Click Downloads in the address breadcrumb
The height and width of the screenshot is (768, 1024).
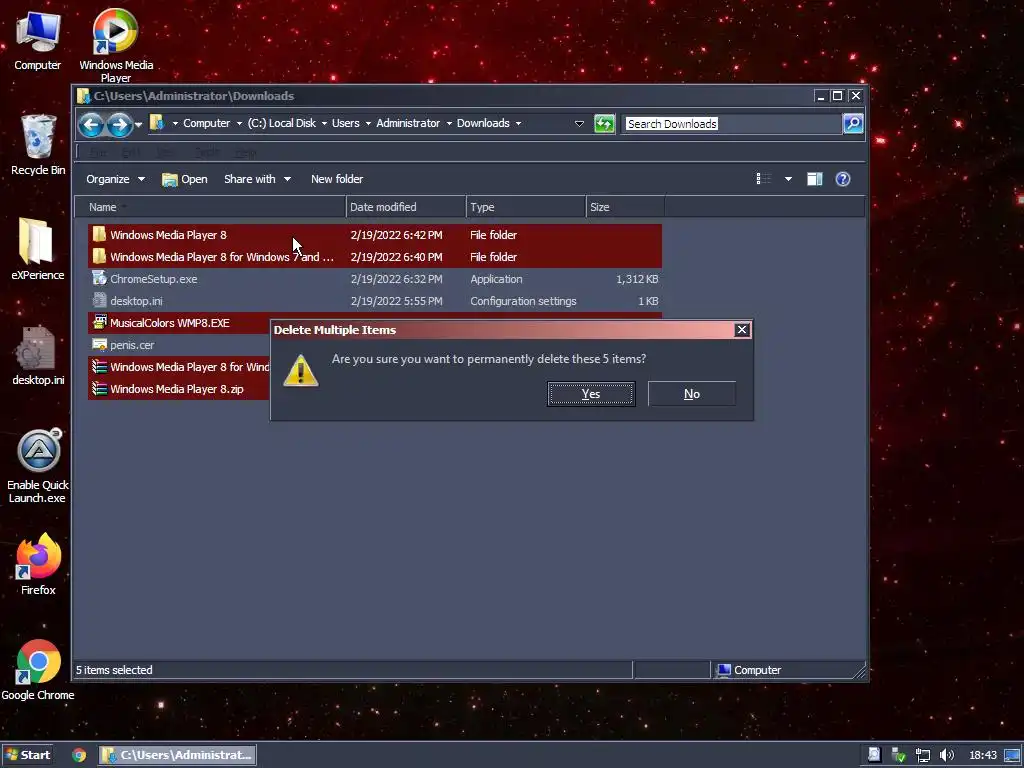483,123
